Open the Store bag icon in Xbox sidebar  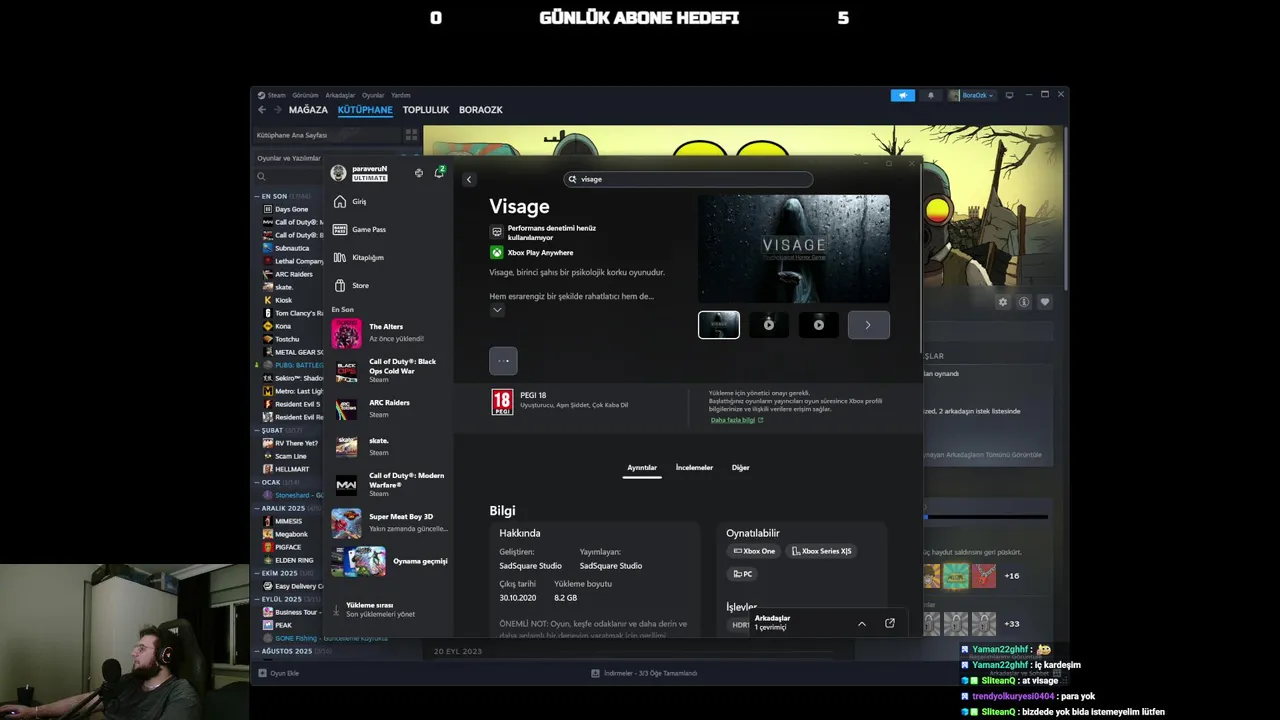pos(340,285)
